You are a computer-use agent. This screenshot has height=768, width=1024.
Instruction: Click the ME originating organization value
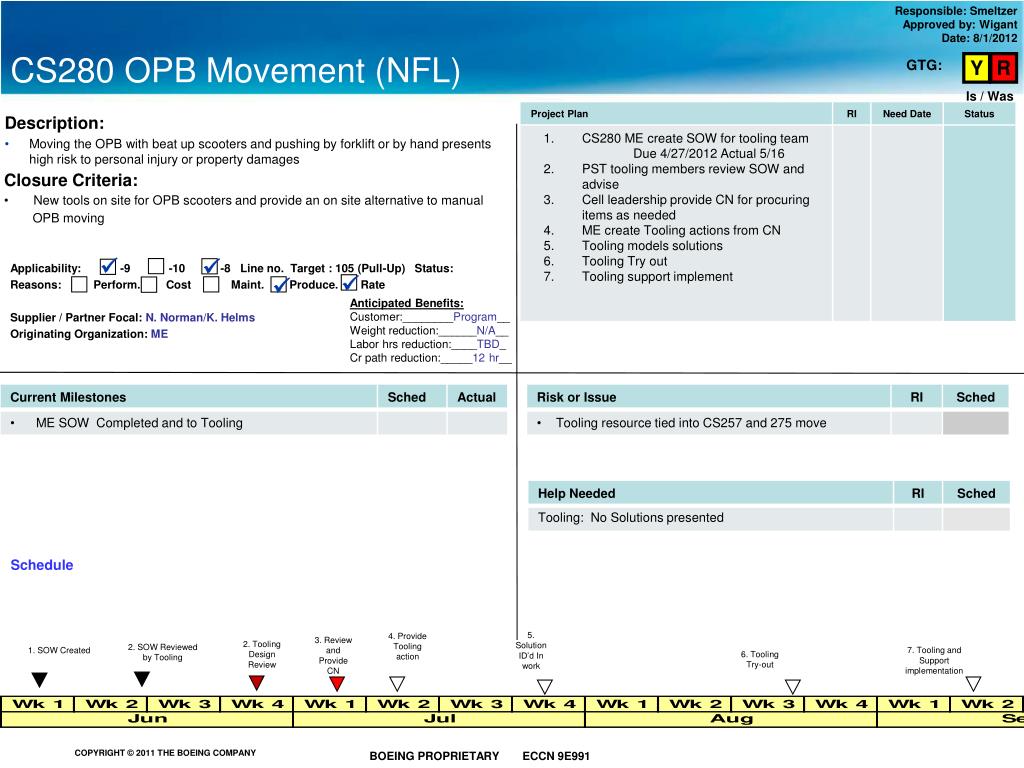[x=159, y=334]
